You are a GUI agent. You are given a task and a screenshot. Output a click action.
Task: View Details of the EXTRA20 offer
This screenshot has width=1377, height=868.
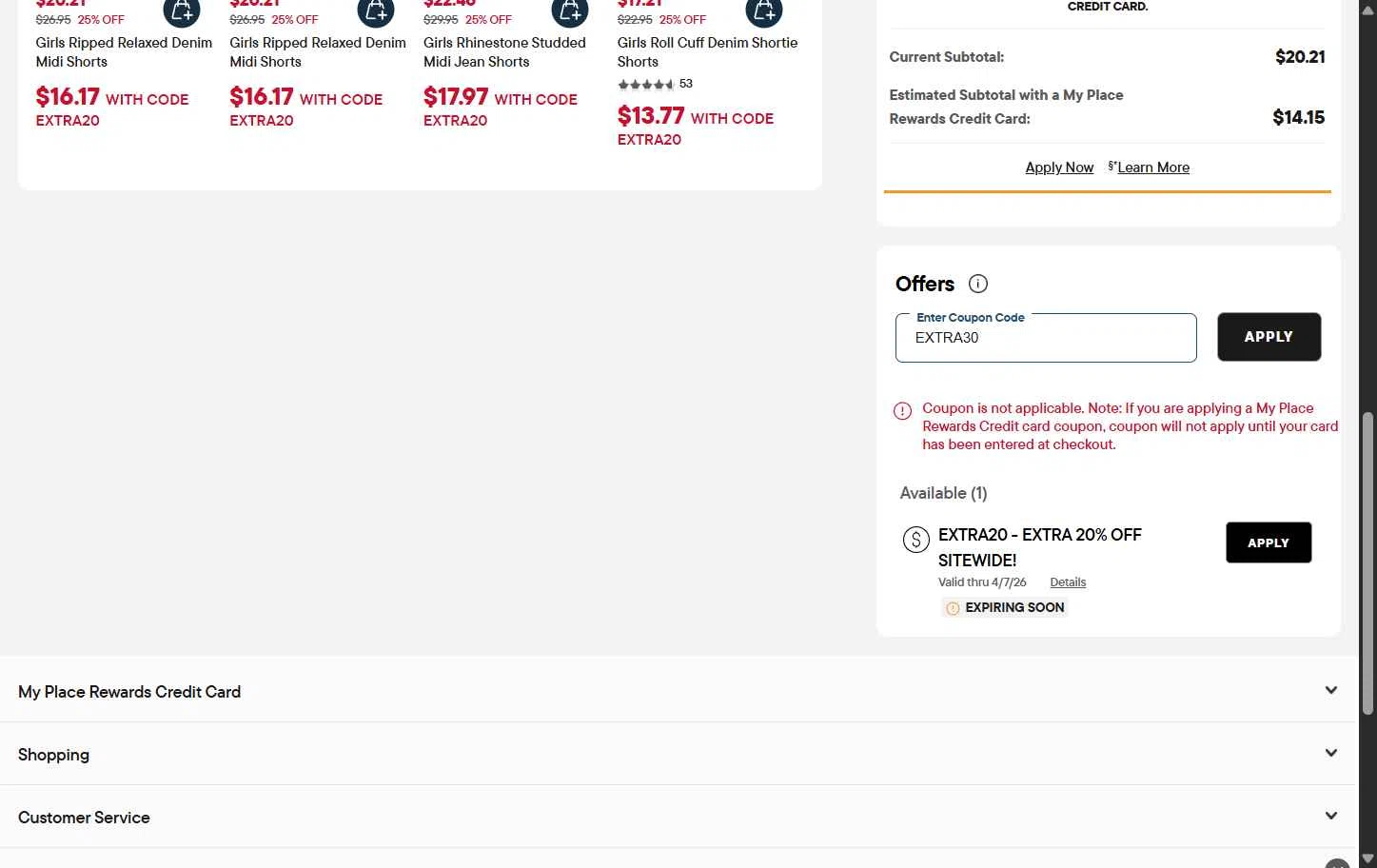coord(1068,582)
